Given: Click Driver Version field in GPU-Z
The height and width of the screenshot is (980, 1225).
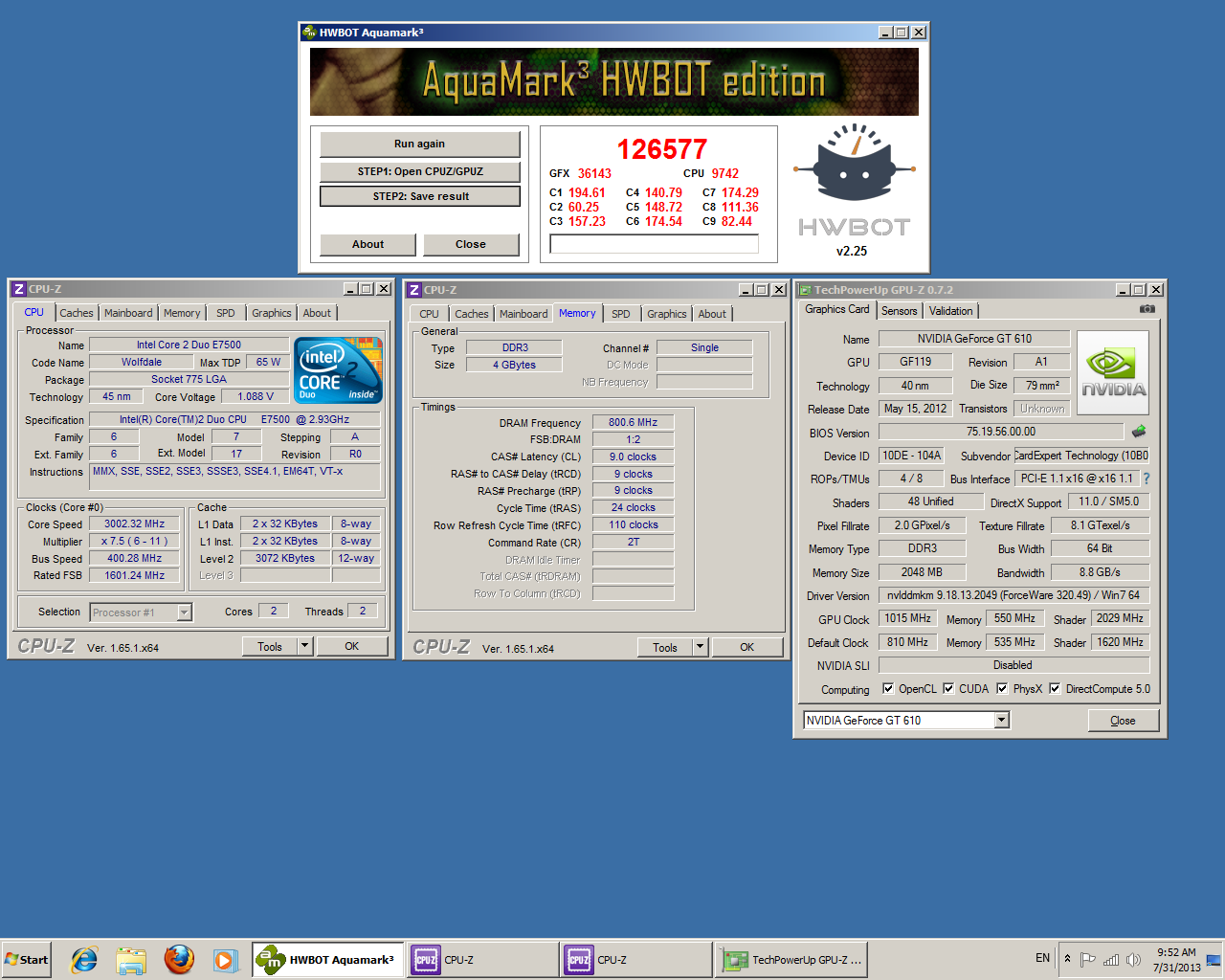Looking at the screenshot, I should coord(1013,595).
